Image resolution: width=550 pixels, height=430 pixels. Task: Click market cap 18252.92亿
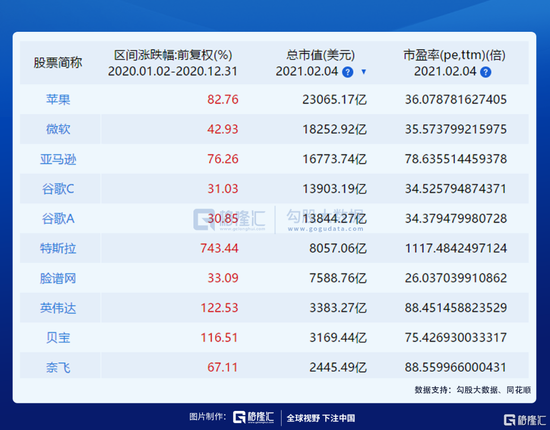tap(335, 129)
